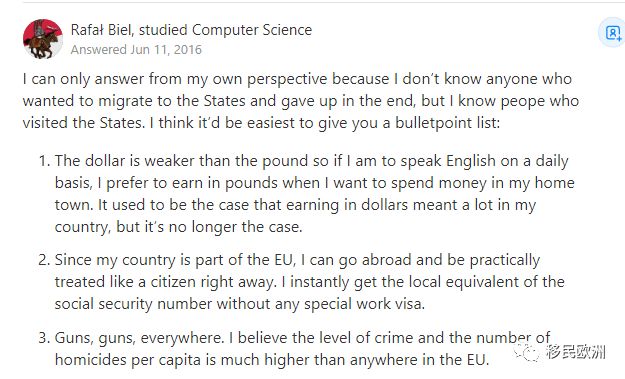Click the words 'treated like a citizen right away'
625x379 pixels.
tap(165, 282)
